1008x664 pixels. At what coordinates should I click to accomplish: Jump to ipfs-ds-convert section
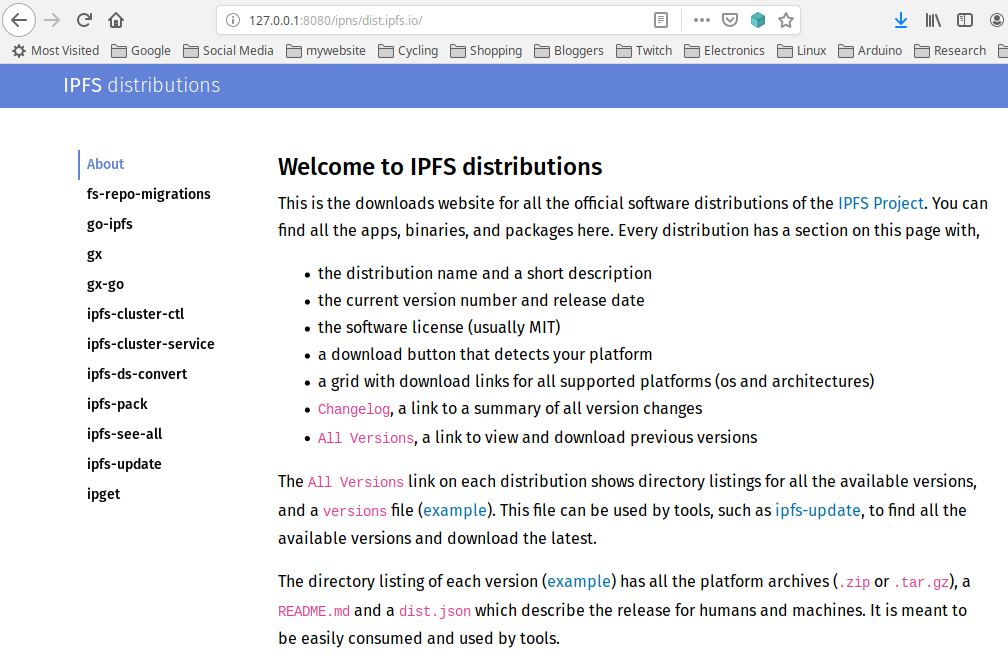(x=137, y=374)
